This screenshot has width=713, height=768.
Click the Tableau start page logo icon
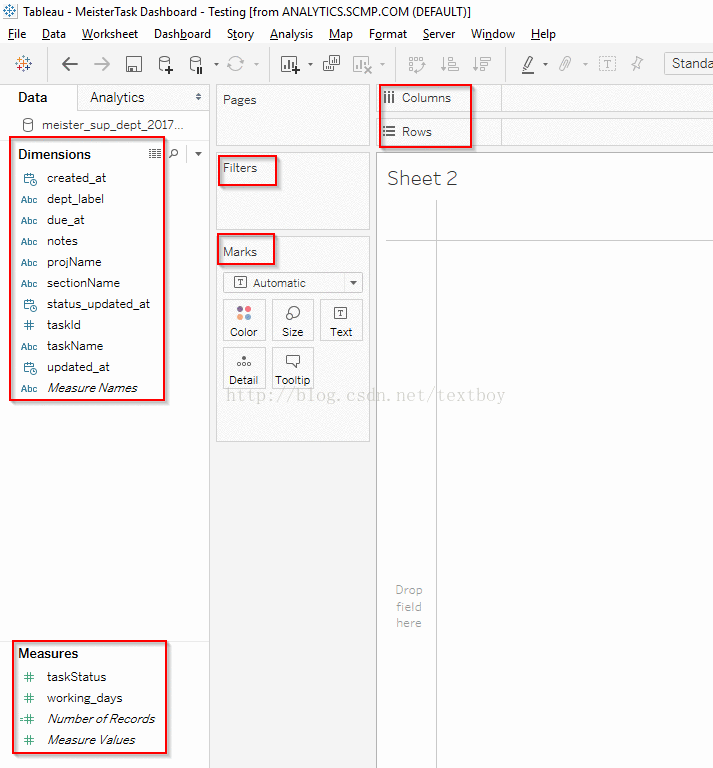pos(23,64)
